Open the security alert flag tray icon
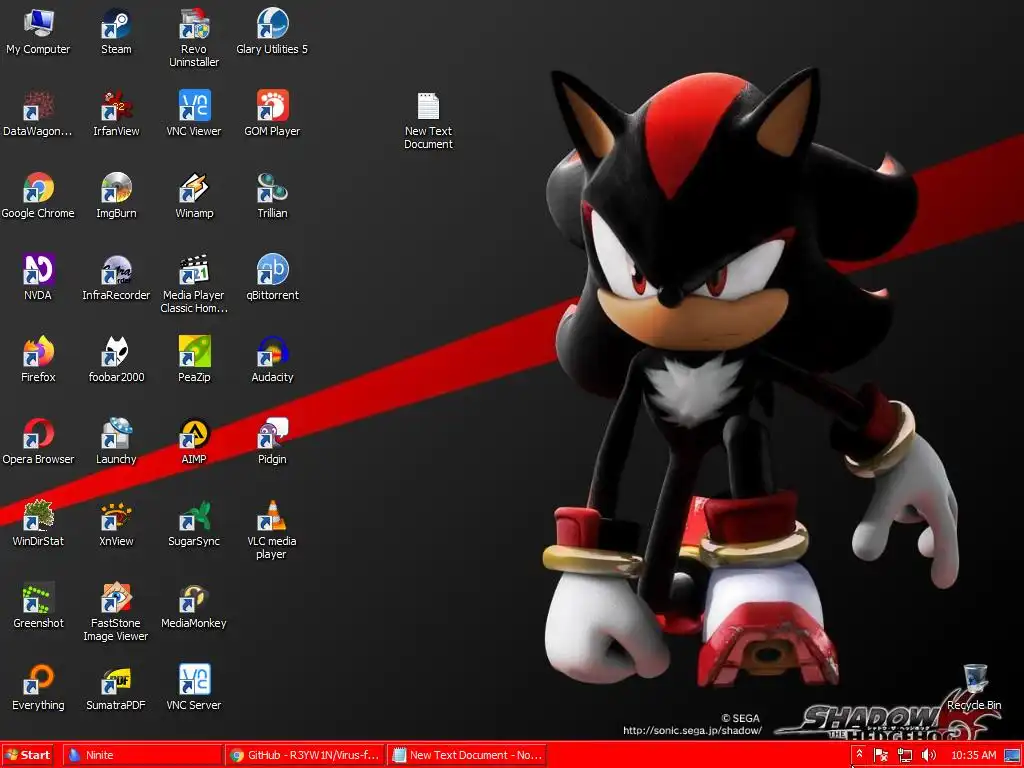This screenshot has height=768, width=1024. (881, 756)
